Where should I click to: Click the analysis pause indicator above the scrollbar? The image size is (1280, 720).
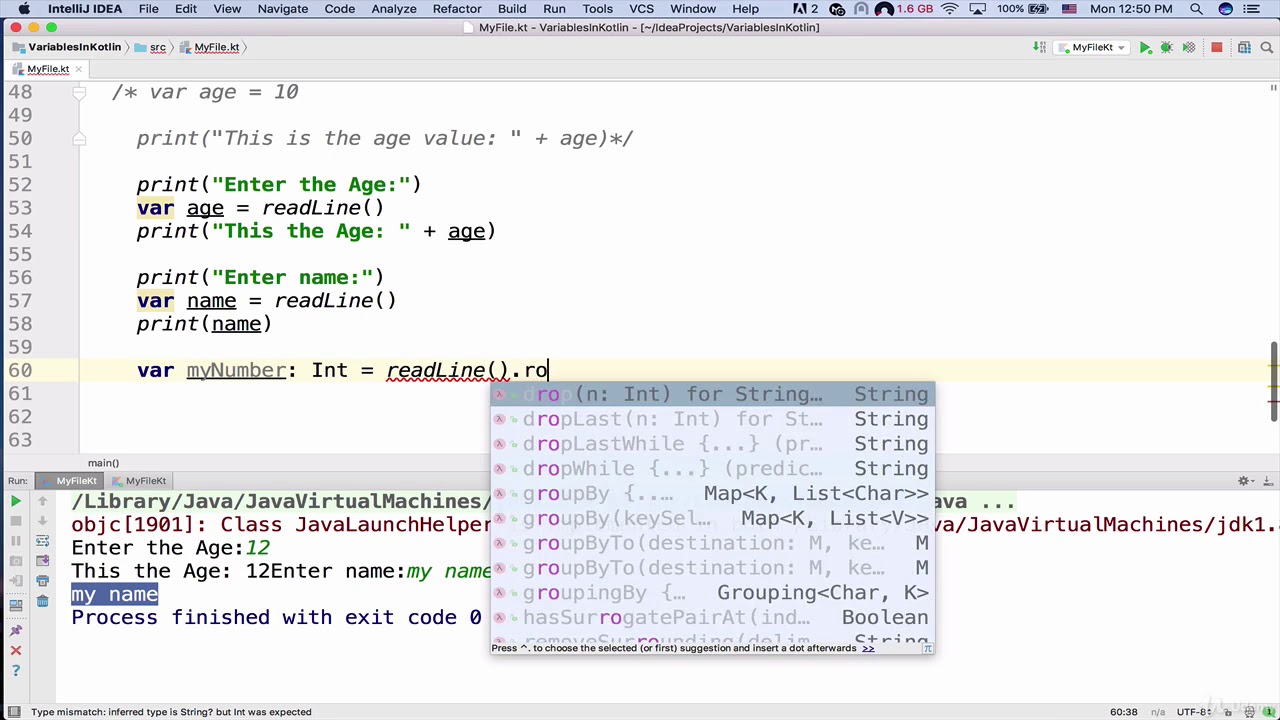point(1271,89)
